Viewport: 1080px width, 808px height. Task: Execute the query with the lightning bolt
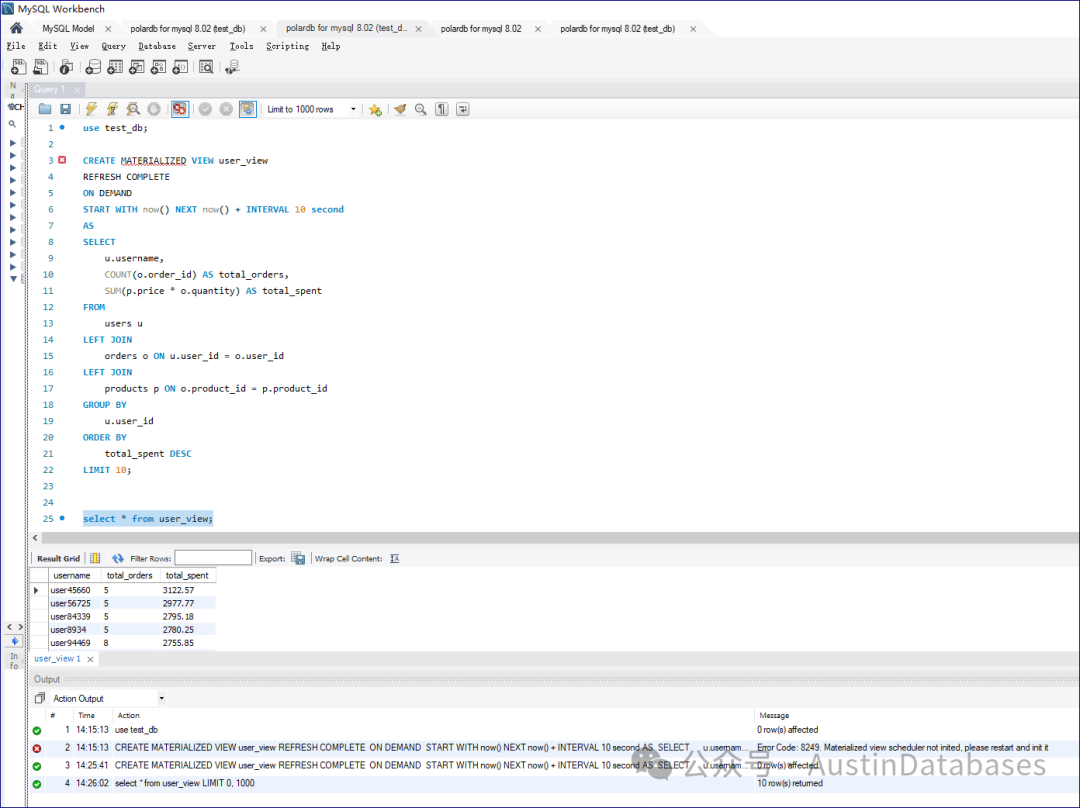[x=91, y=109]
